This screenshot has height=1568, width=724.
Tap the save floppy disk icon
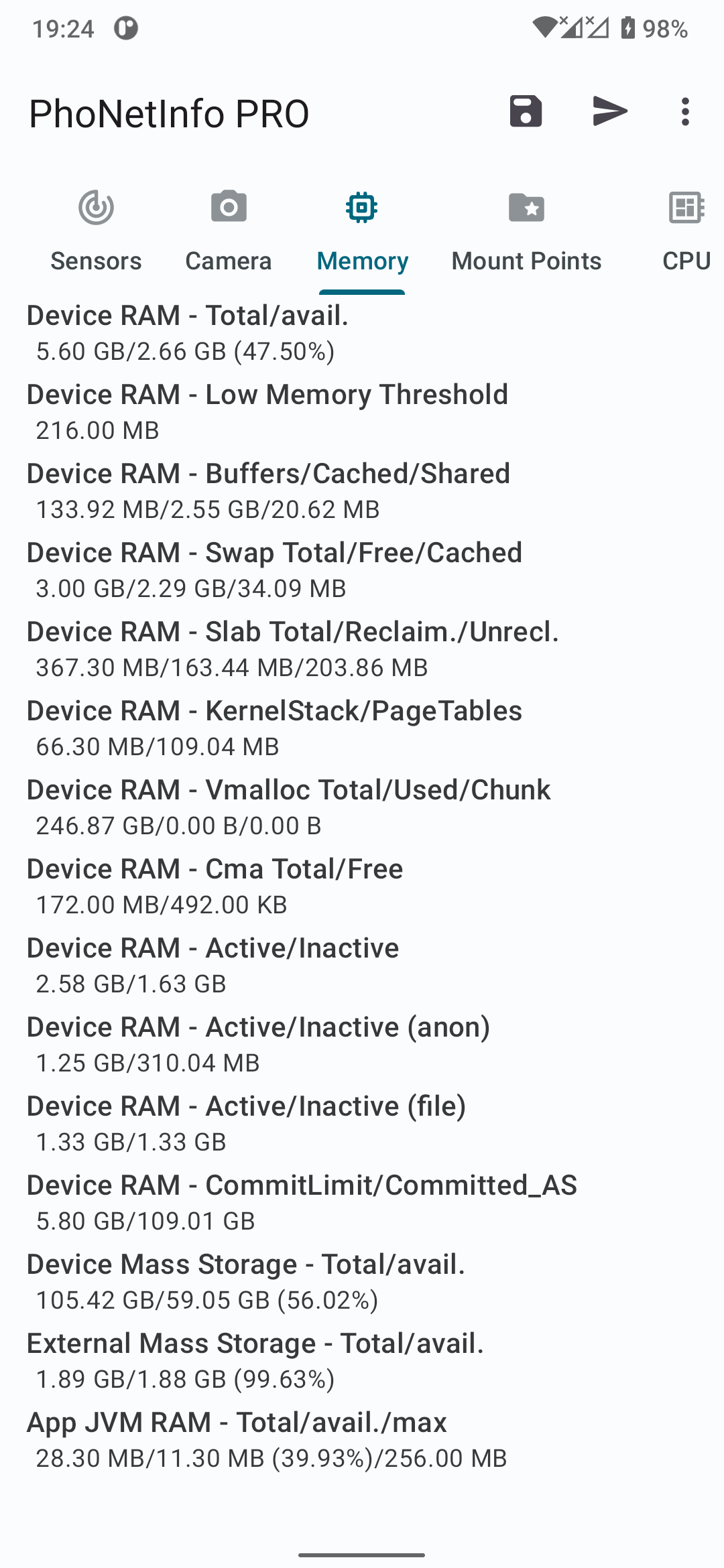[526, 111]
